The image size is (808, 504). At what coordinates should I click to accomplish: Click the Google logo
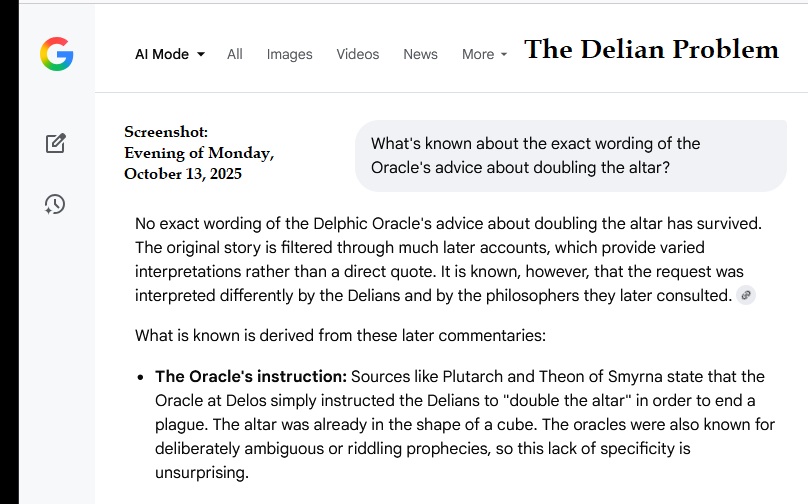click(56, 54)
